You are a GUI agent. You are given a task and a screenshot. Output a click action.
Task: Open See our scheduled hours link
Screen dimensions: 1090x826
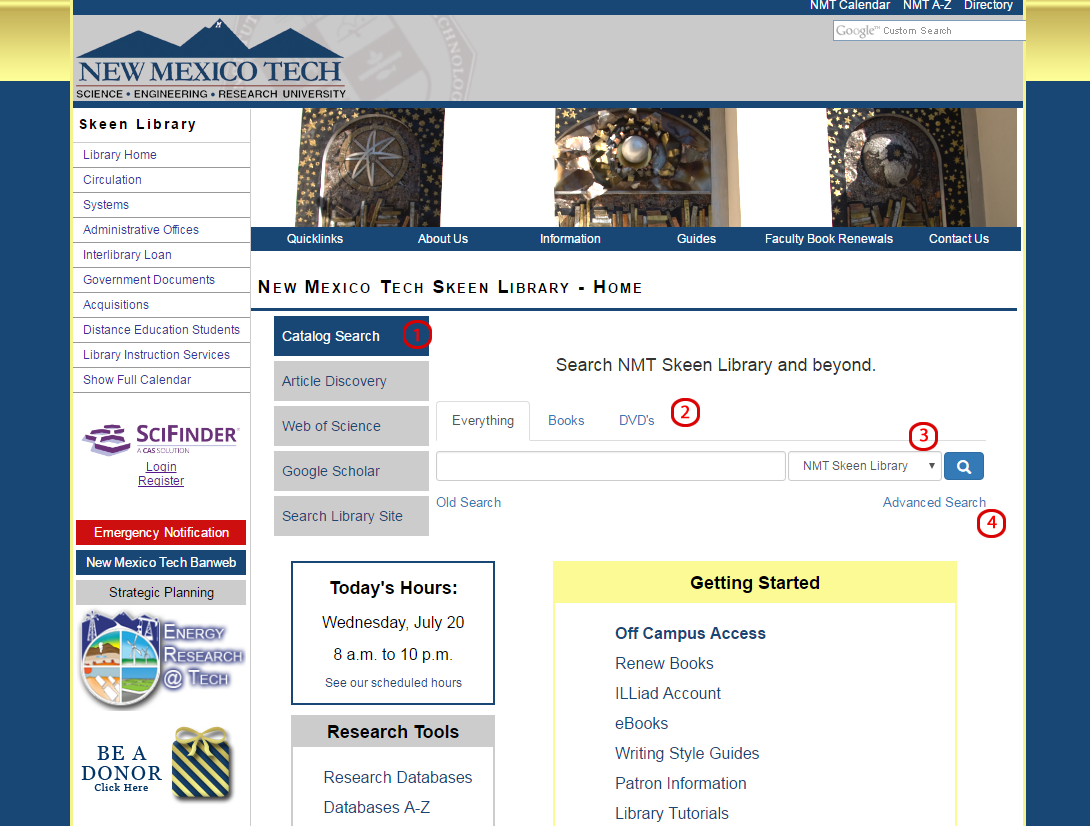(393, 683)
